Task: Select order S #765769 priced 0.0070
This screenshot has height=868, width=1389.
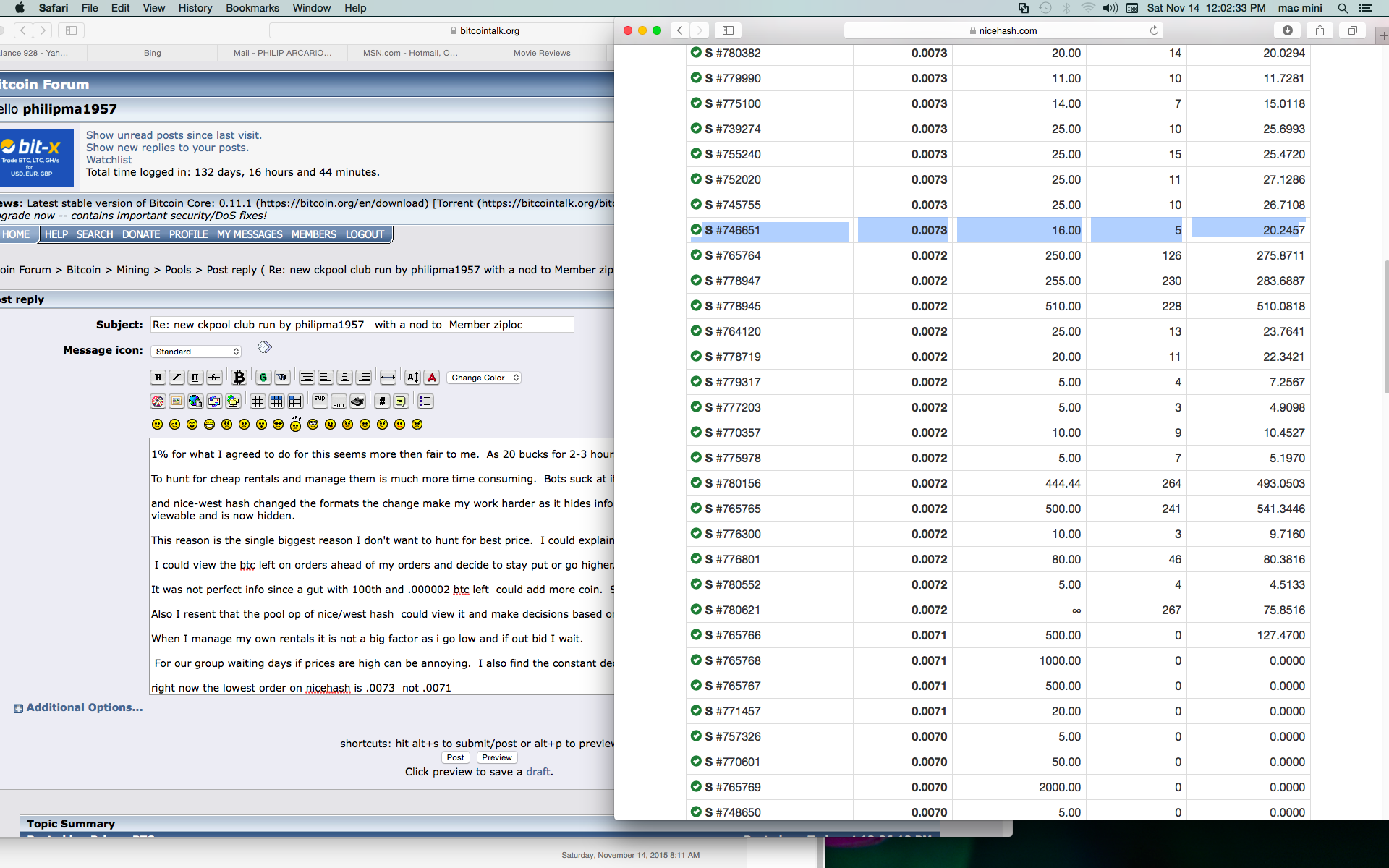Action: point(998,787)
